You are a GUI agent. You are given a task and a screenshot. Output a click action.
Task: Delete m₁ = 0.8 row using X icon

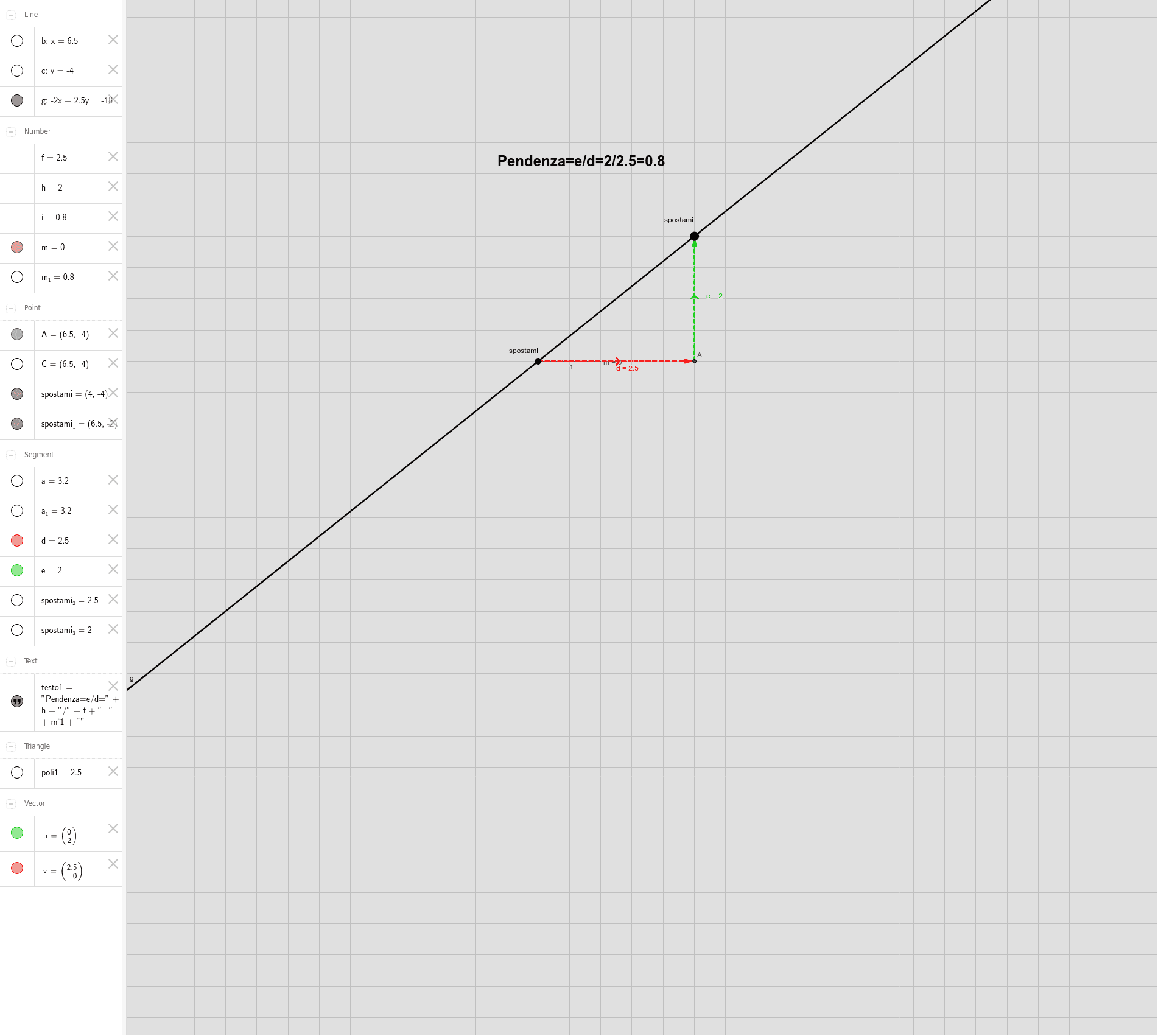point(113,276)
